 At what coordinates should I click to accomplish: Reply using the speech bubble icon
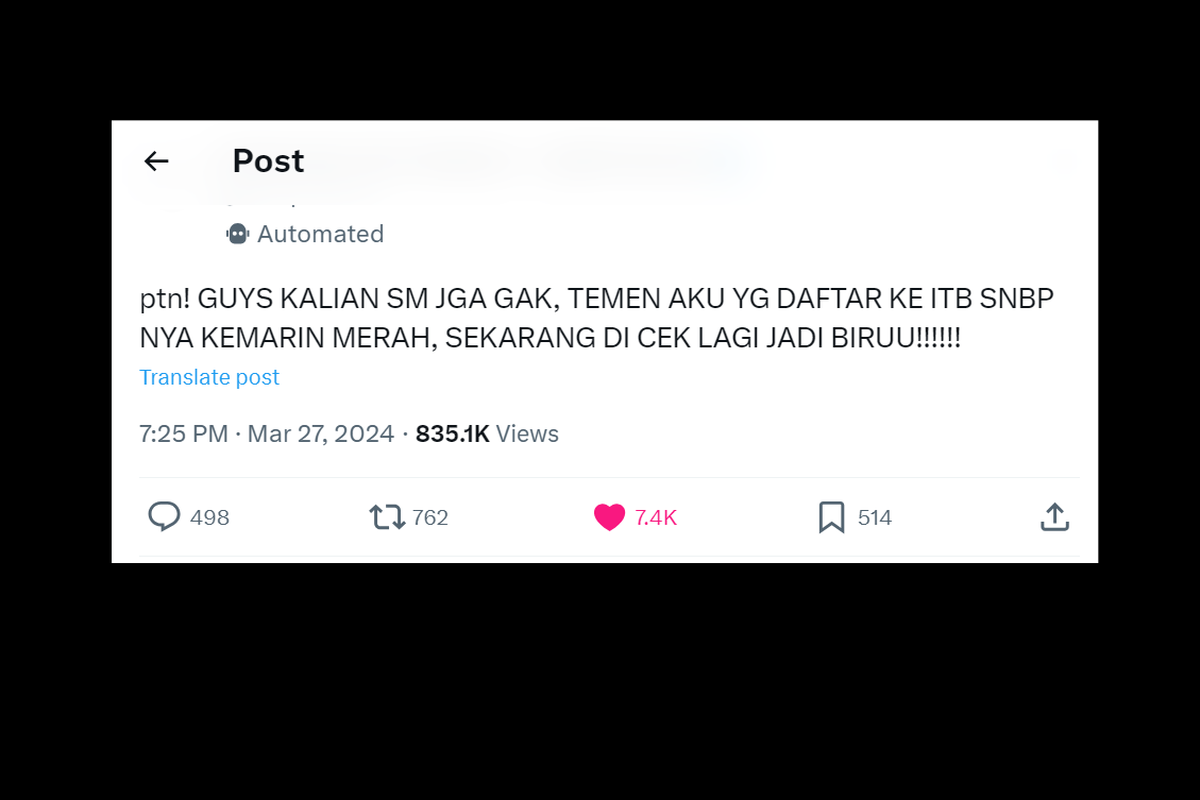pos(164,517)
